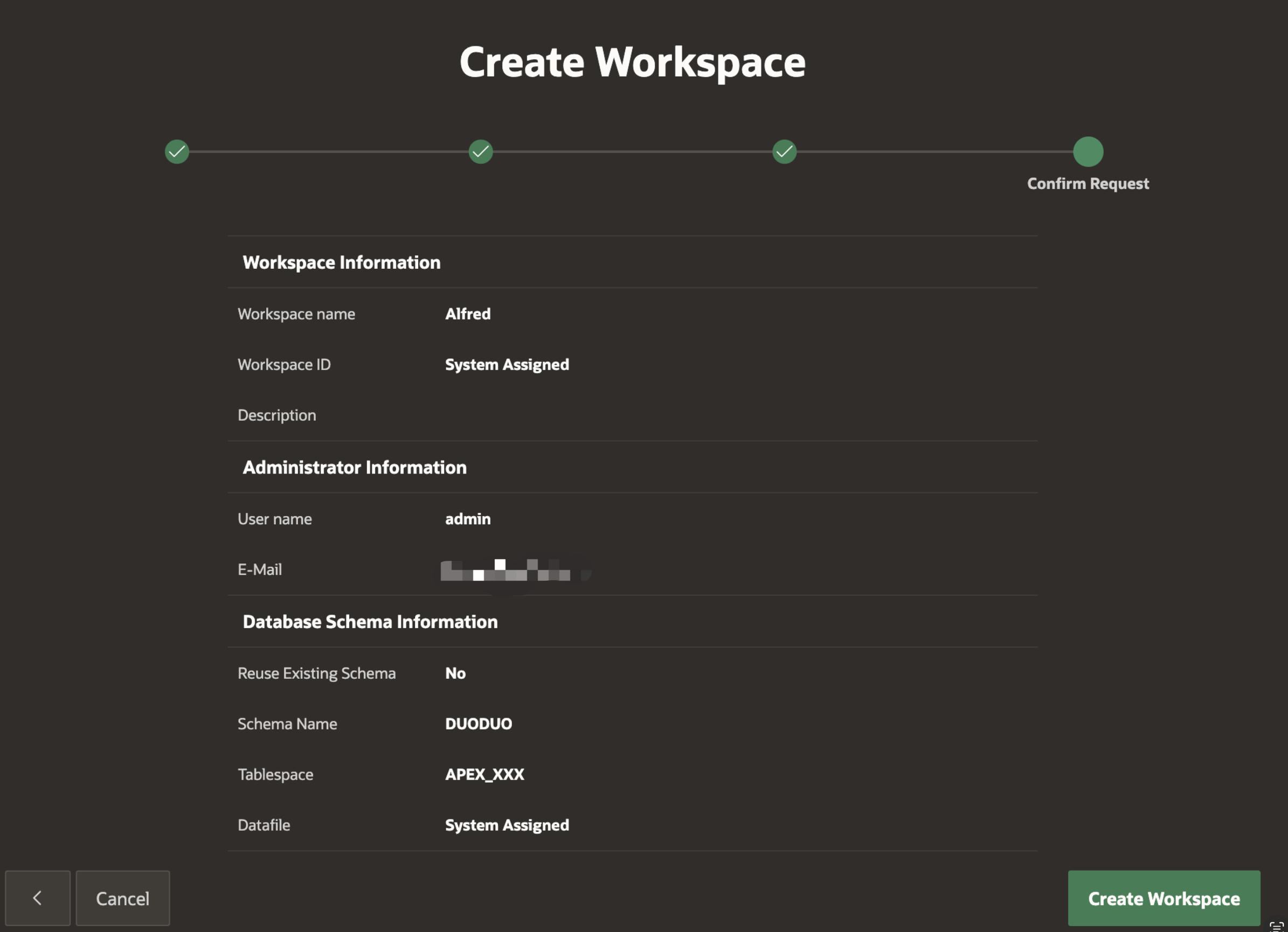Click the text-scan icon in bottom-right corner
Image resolution: width=1288 pixels, height=932 pixels.
[x=1276, y=926]
